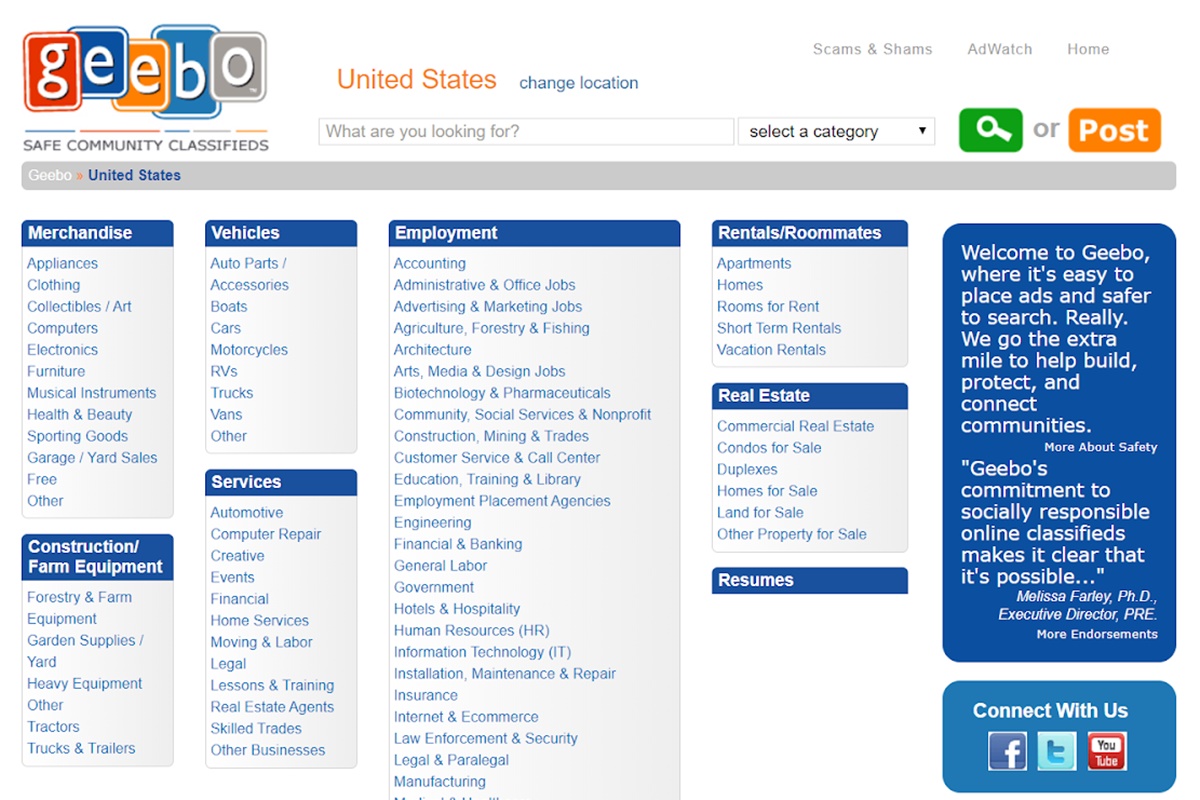Click the green search key button
This screenshot has height=800, width=1200.
(990, 130)
